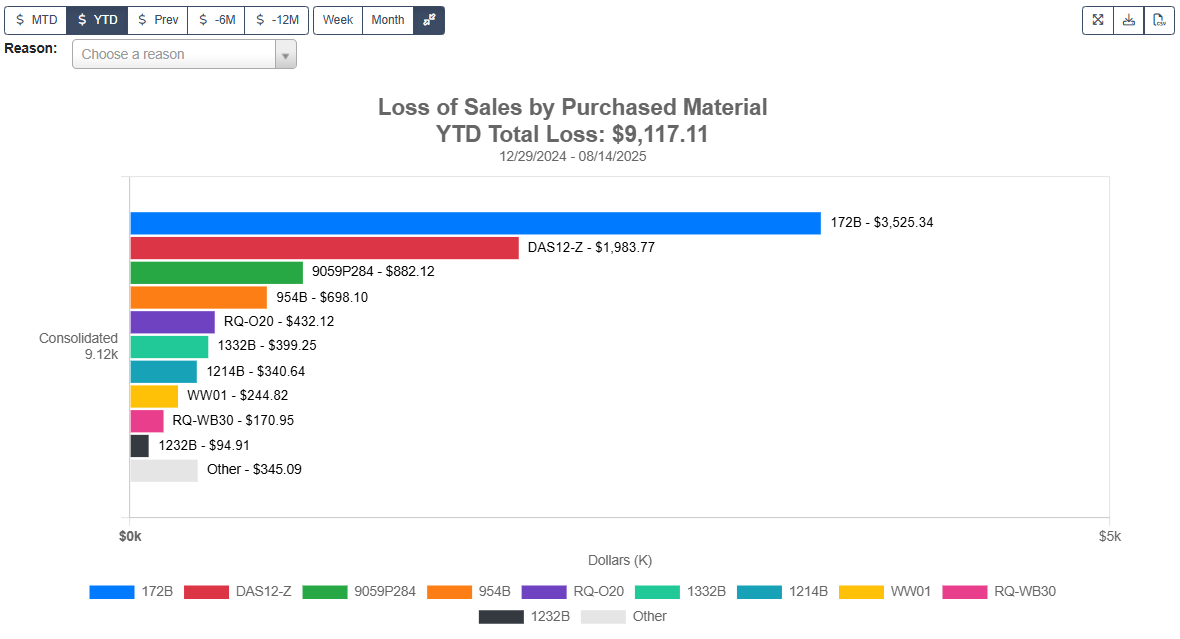1180x639 pixels.
Task: Click the arrows icon next to Month
Action: tap(428, 20)
